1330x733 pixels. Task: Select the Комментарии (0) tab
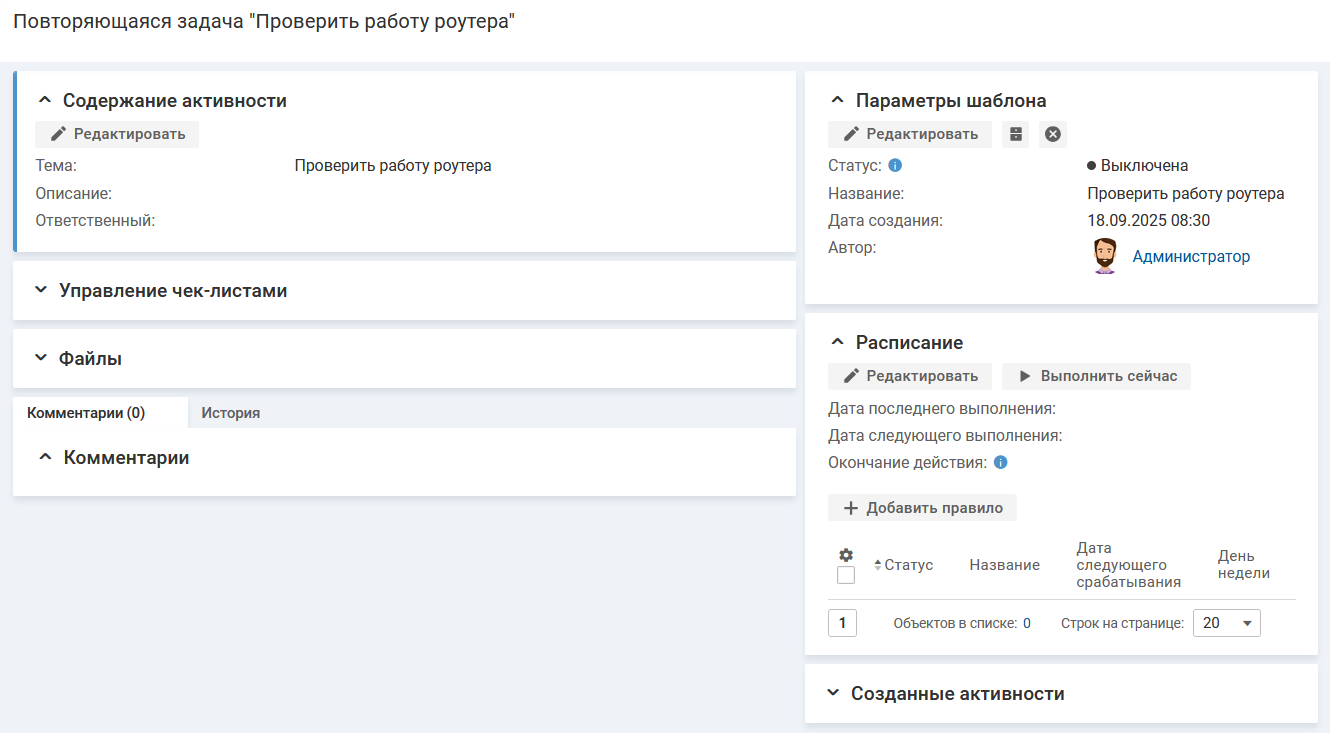[x=86, y=412]
